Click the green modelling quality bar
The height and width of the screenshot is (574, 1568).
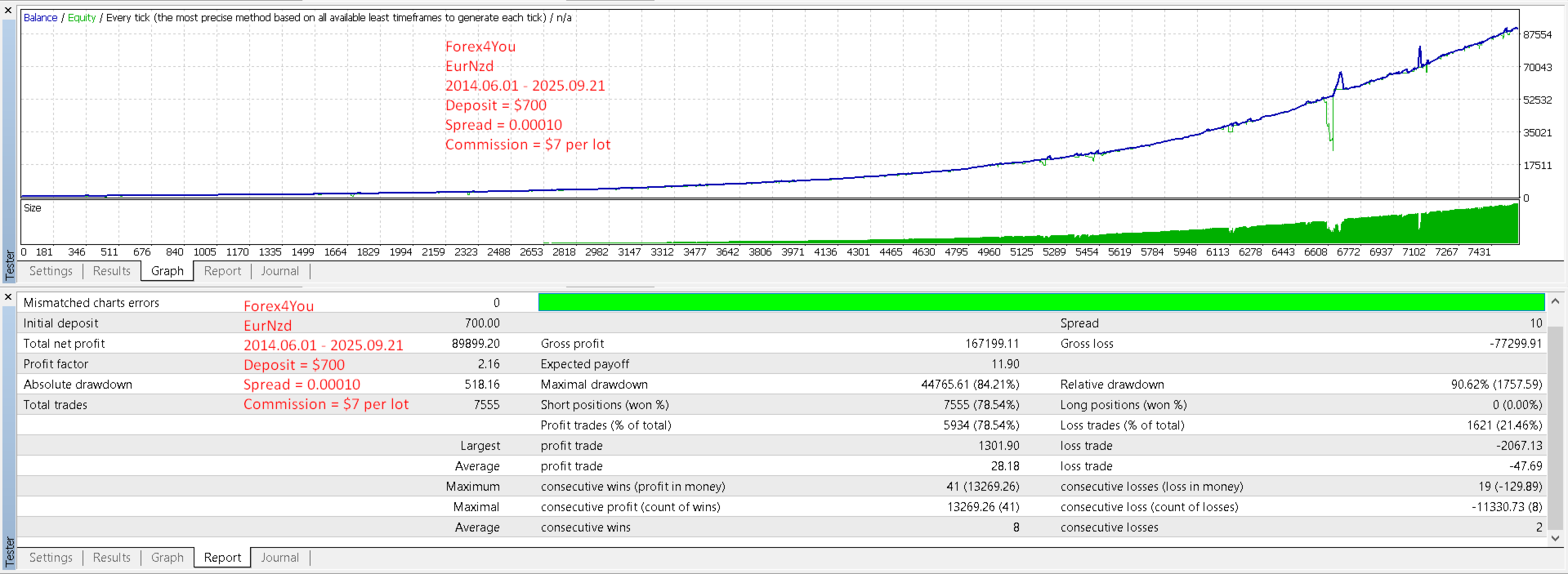pyautogui.click(x=1041, y=302)
